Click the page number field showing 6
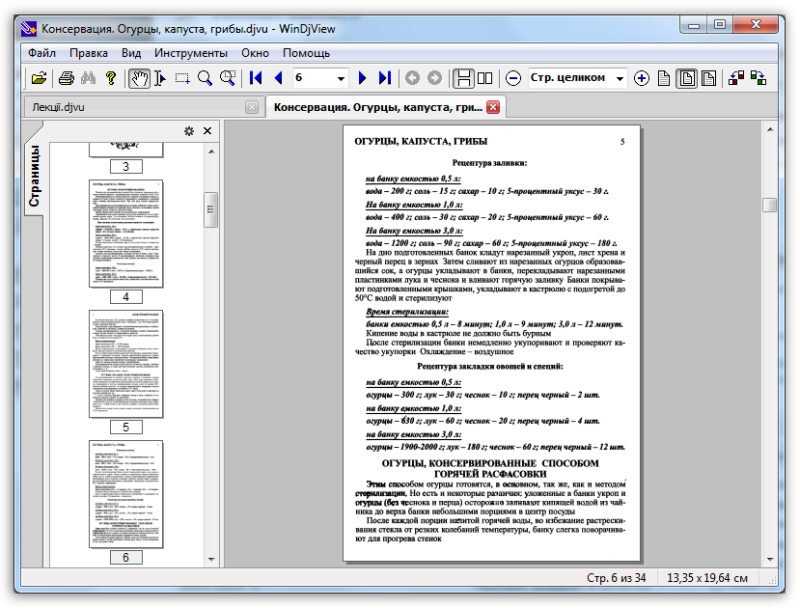 click(x=313, y=78)
